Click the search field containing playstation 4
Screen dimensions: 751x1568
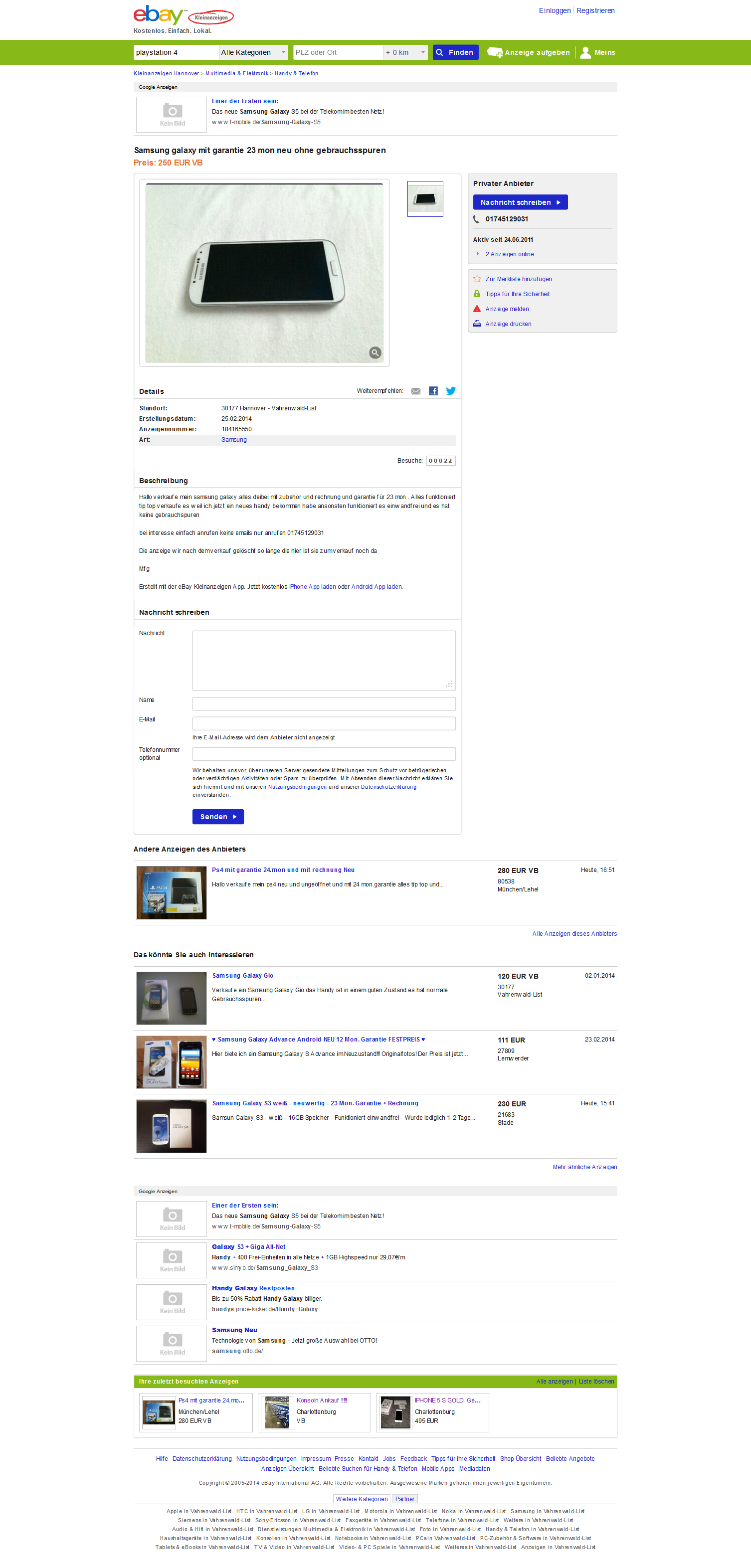[x=176, y=52]
